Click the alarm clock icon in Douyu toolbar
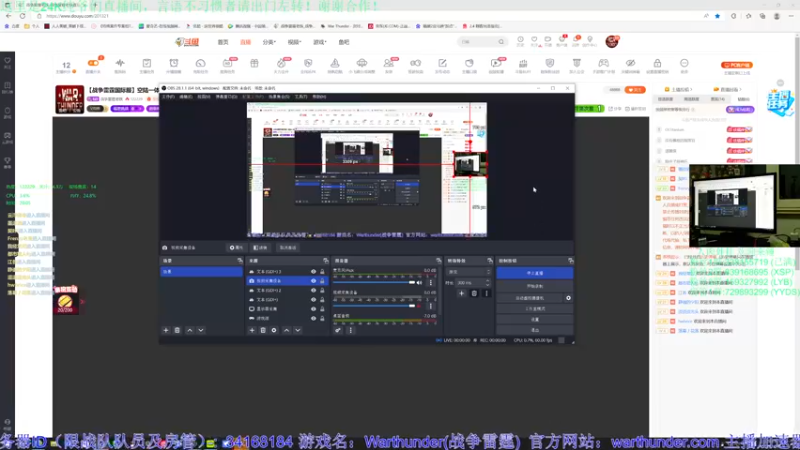800x450 pixels. [174, 63]
